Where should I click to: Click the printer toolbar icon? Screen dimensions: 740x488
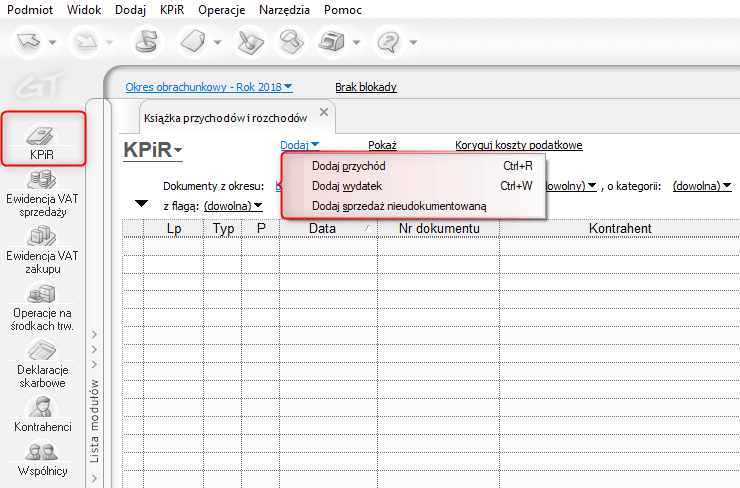pos(332,42)
